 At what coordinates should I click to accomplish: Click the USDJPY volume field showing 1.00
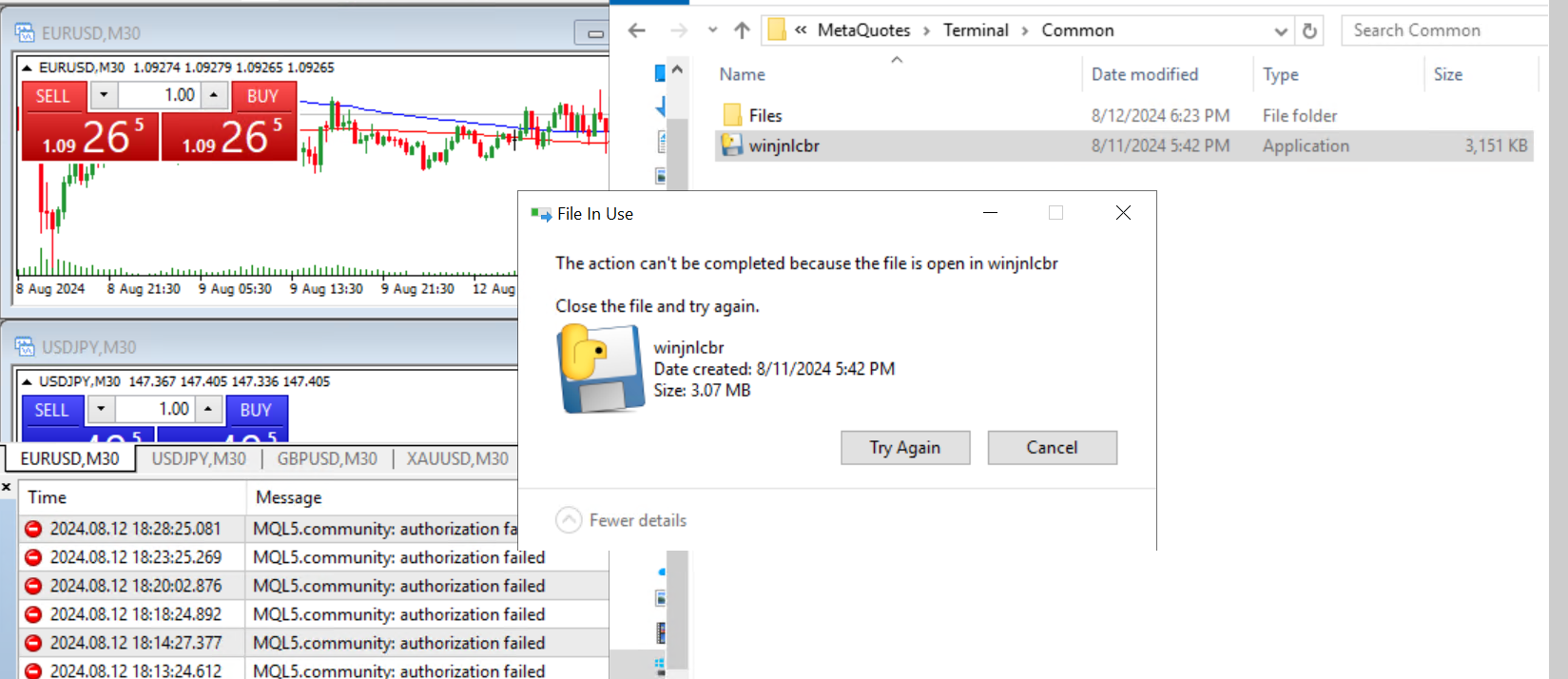click(x=155, y=409)
